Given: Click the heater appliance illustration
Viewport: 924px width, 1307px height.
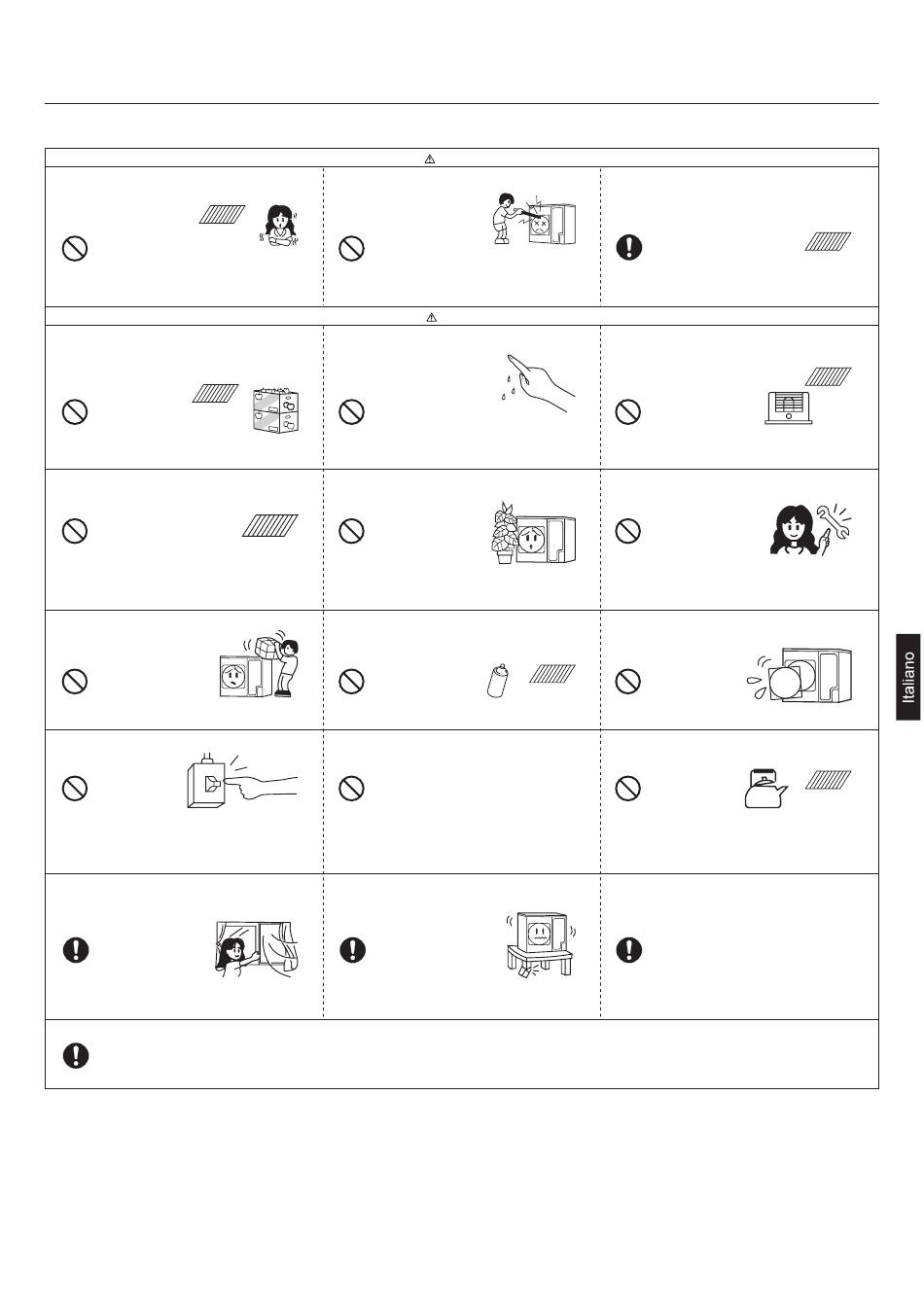Looking at the screenshot, I should click(790, 406).
